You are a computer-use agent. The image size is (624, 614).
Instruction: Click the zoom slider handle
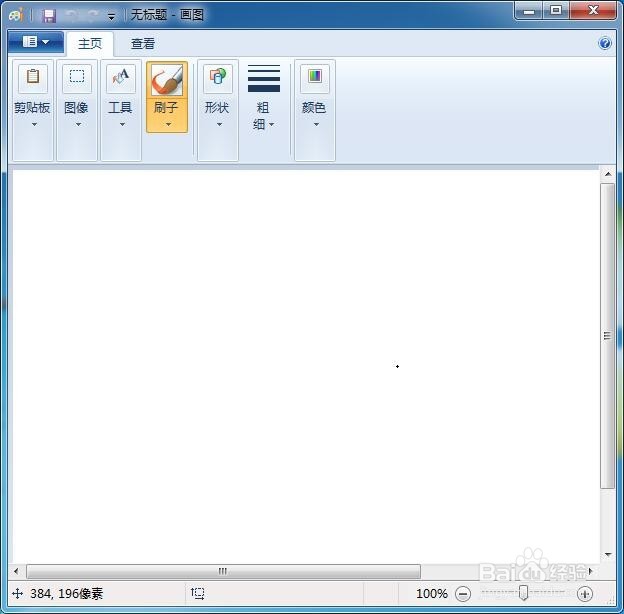coord(524,592)
